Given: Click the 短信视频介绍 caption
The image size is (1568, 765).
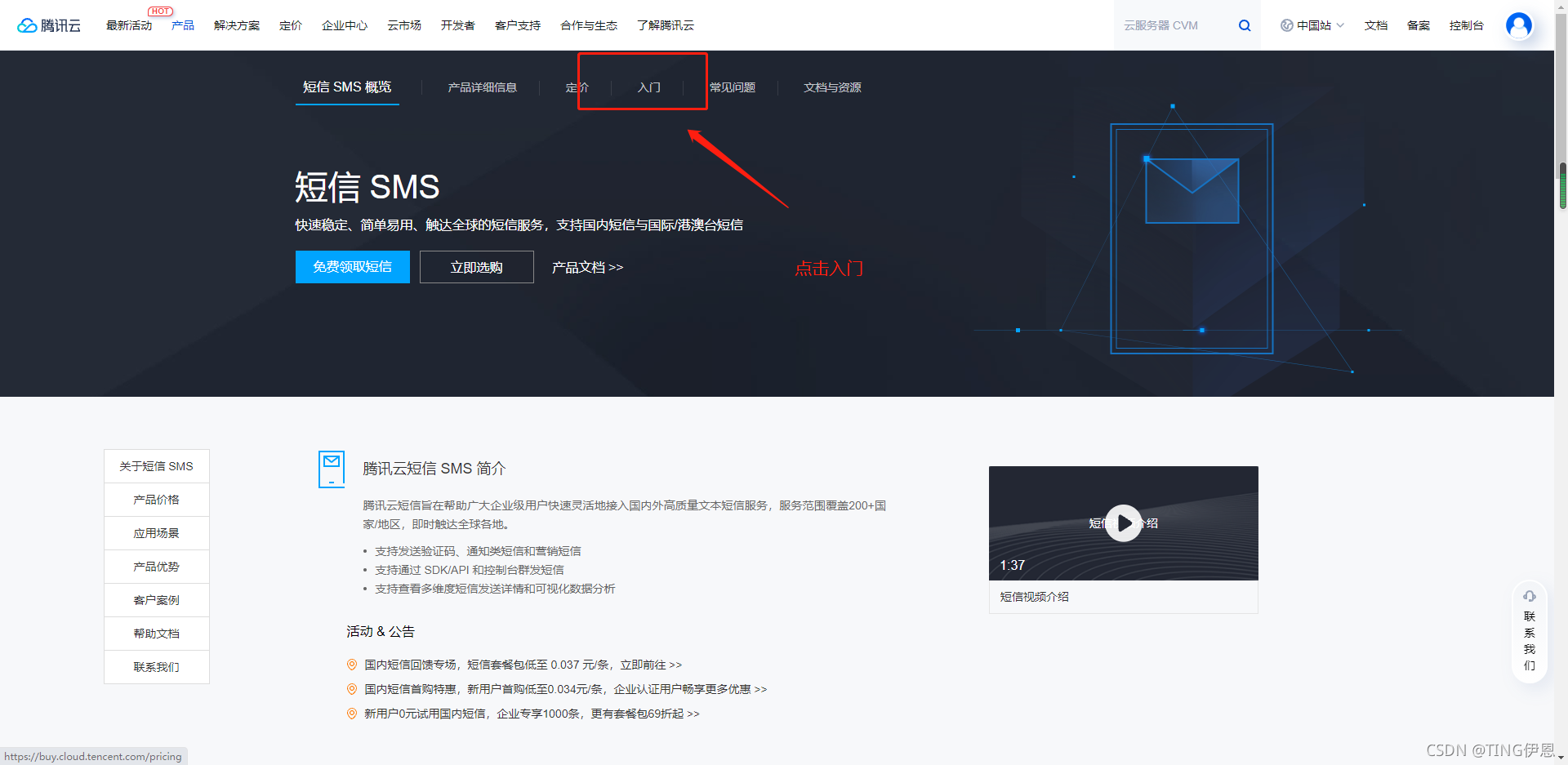Looking at the screenshot, I should pos(1035,597).
